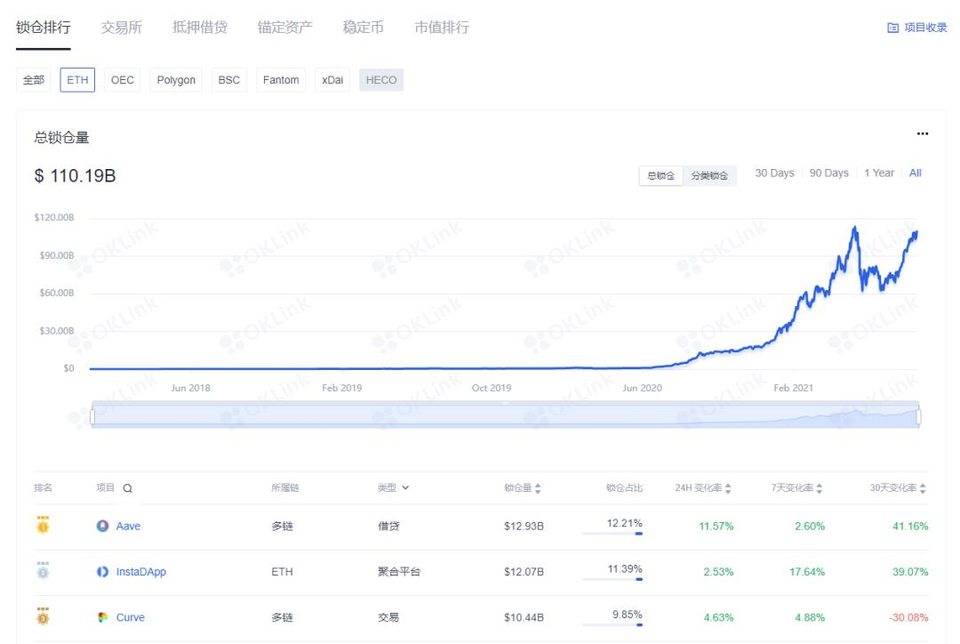Show 30 Days chart range

[774, 173]
